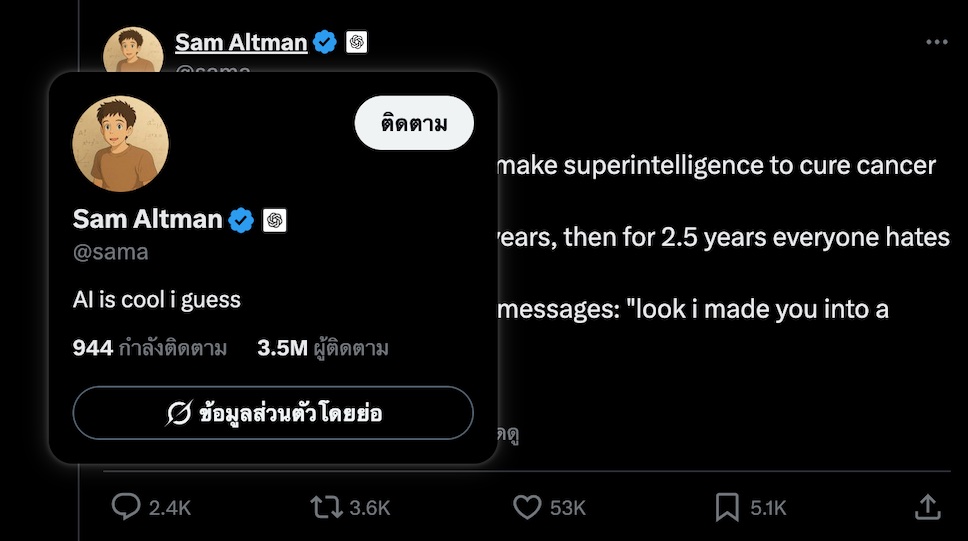
Task: View the 944 กำลังติดตาม following list
Action: 150,348
